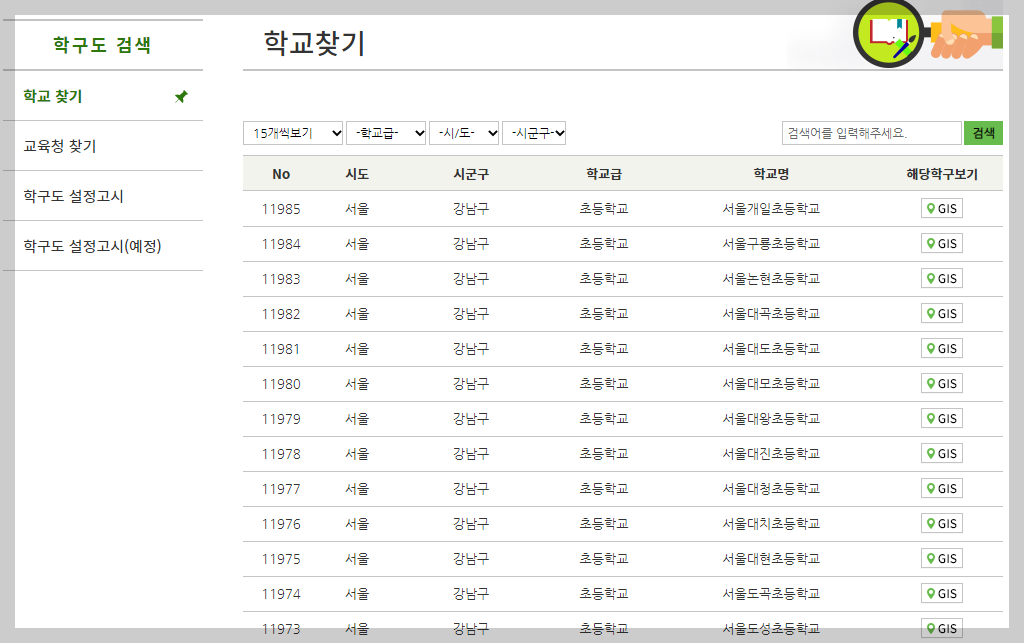
Task: Click the 학구도 검색 sidebar heading
Action: [102, 45]
